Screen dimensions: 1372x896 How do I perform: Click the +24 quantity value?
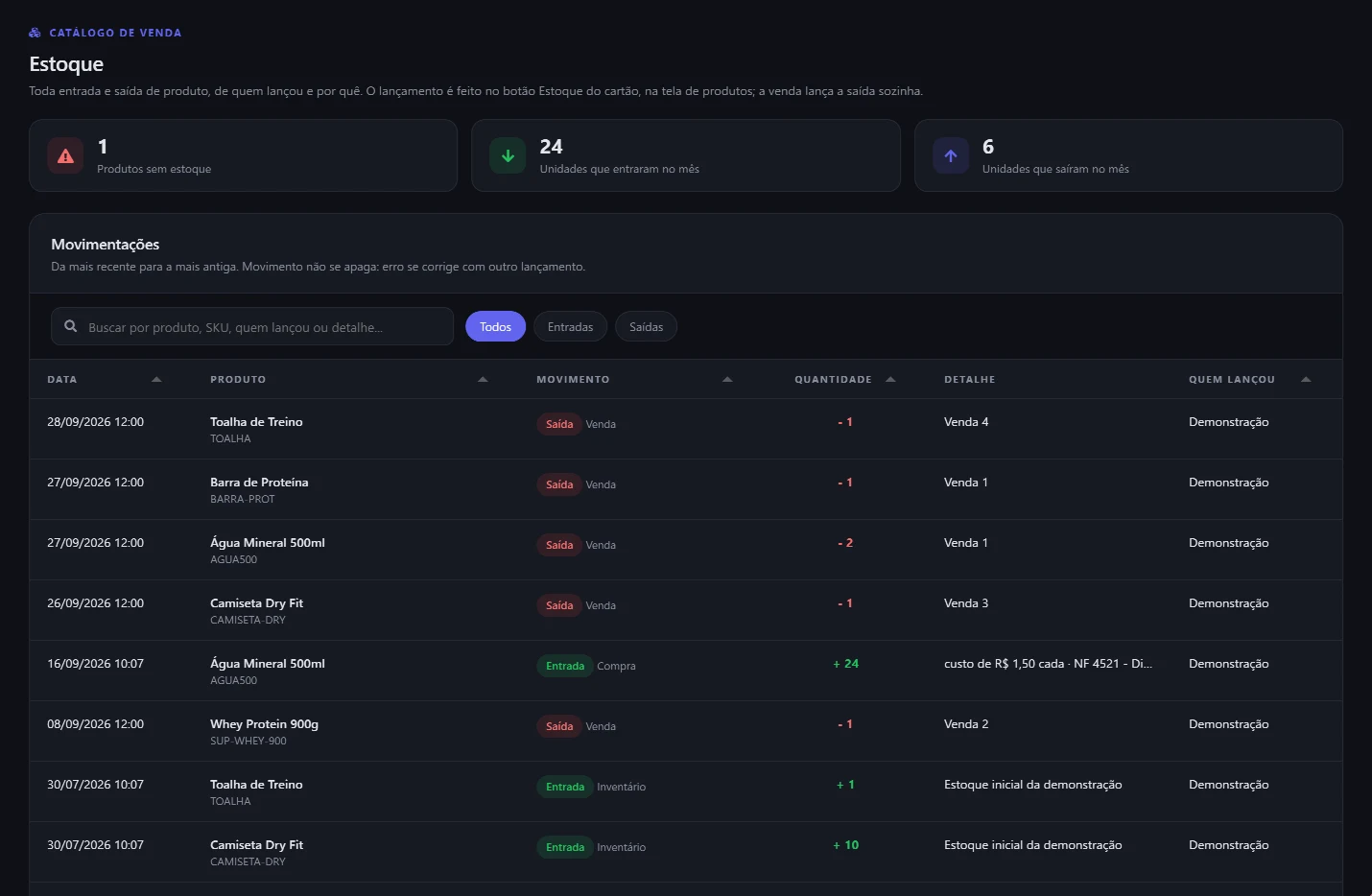[845, 664]
